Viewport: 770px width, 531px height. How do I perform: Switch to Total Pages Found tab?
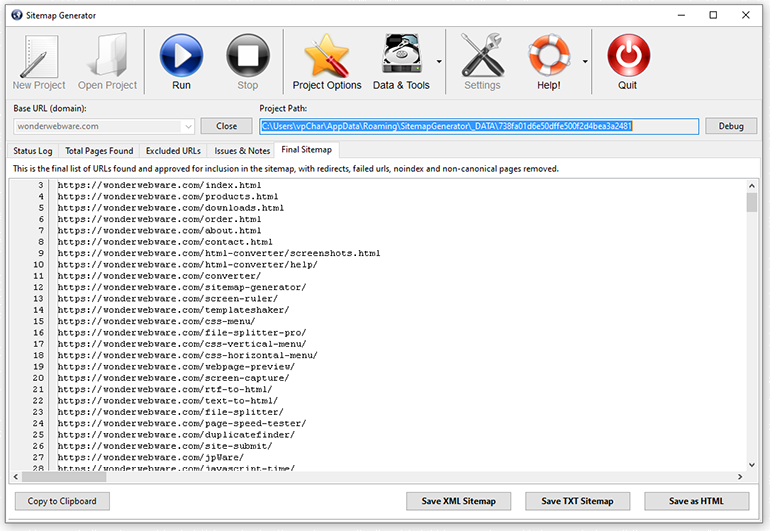click(x=99, y=151)
